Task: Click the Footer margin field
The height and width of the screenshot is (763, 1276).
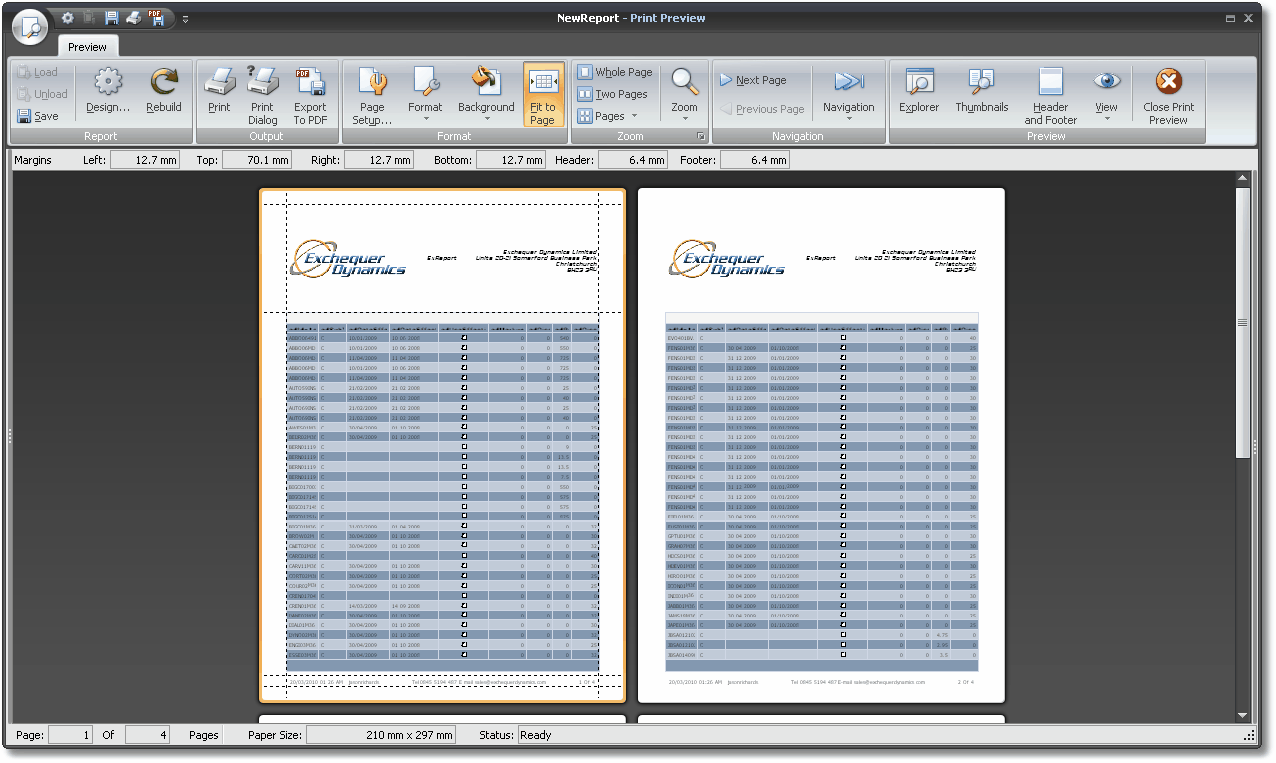Action: (755, 160)
